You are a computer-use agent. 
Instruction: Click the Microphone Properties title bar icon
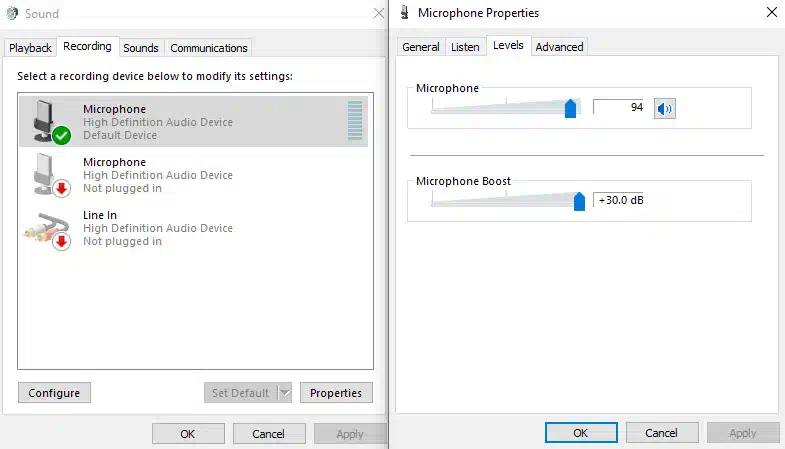(x=404, y=13)
